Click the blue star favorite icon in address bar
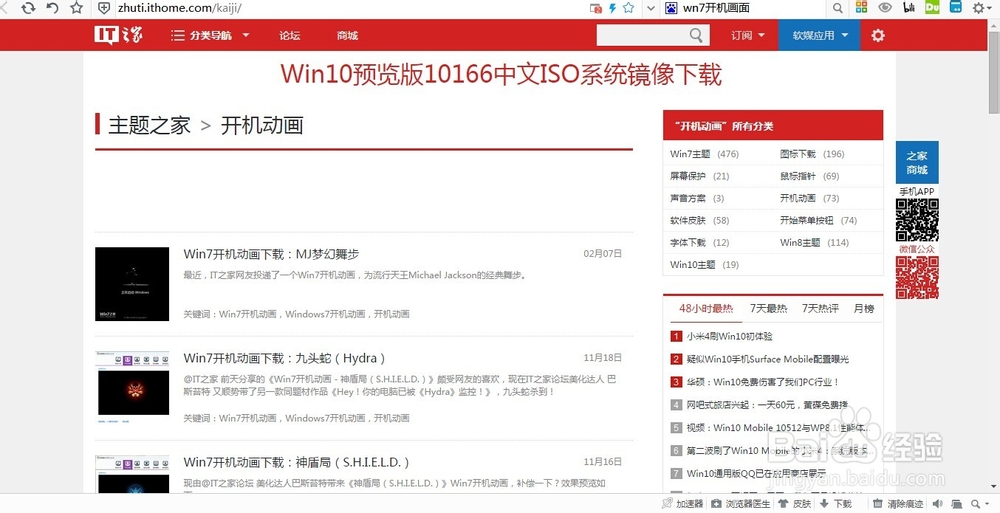1000x513 pixels. 628,8
